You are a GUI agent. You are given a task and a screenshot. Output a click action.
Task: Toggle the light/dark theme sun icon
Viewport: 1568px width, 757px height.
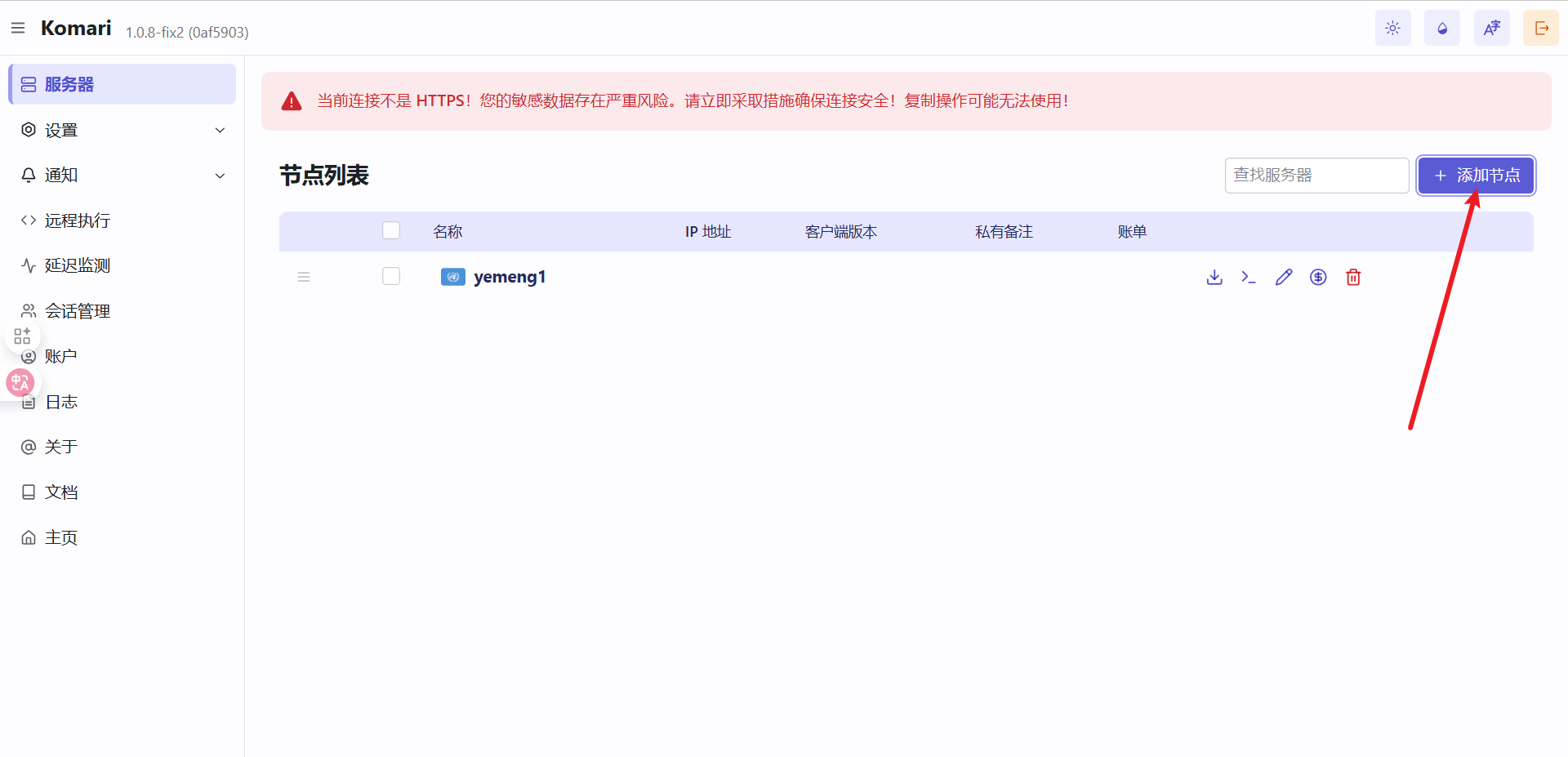coord(1392,29)
